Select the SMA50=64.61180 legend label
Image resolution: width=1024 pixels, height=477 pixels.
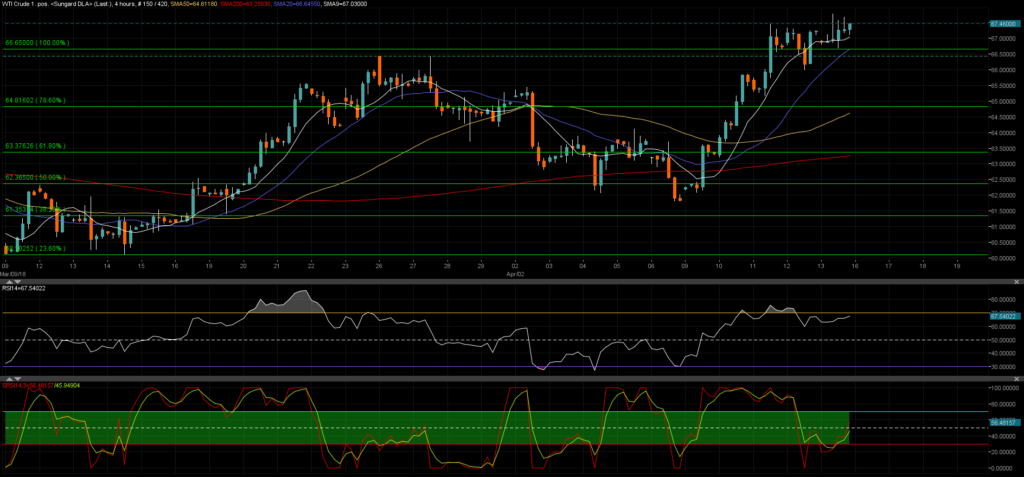[193, 4]
